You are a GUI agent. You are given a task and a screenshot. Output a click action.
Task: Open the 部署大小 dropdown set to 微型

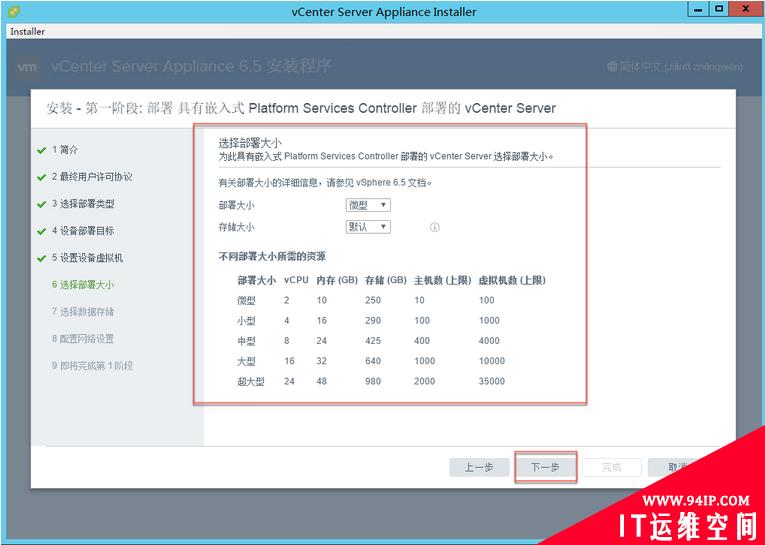pos(368,205)
